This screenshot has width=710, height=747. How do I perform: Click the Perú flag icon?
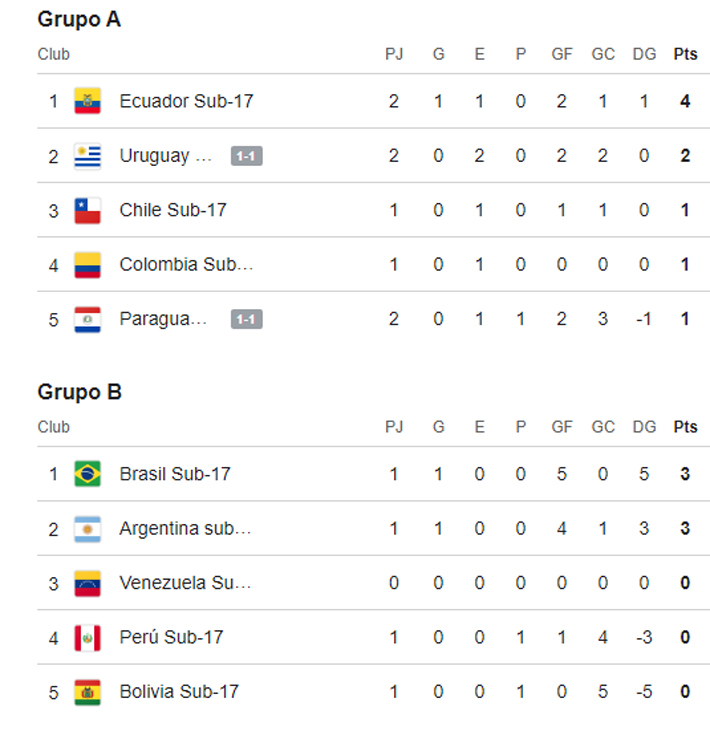(88, 637)
